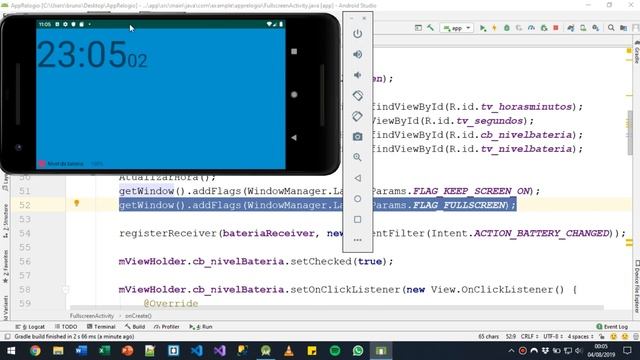Rotate the emulator left
640x360 pixels.
358,96
